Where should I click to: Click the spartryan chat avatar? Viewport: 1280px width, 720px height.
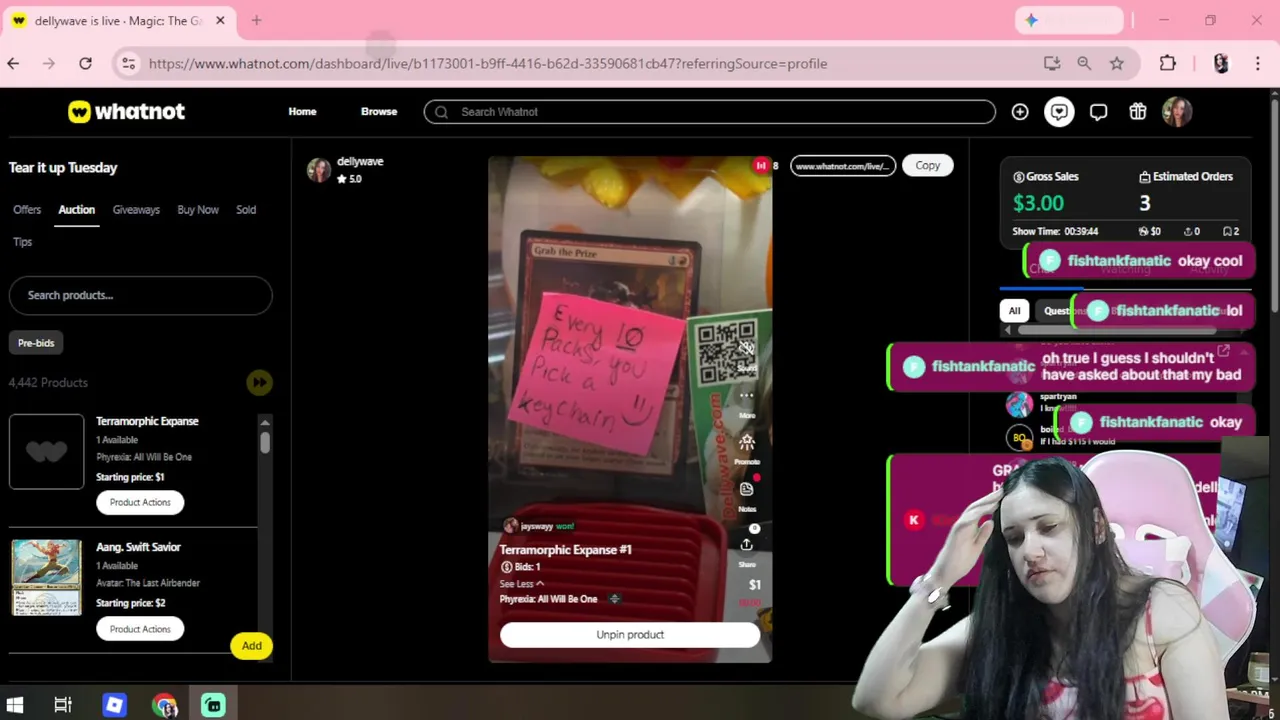coord(1019,404)
